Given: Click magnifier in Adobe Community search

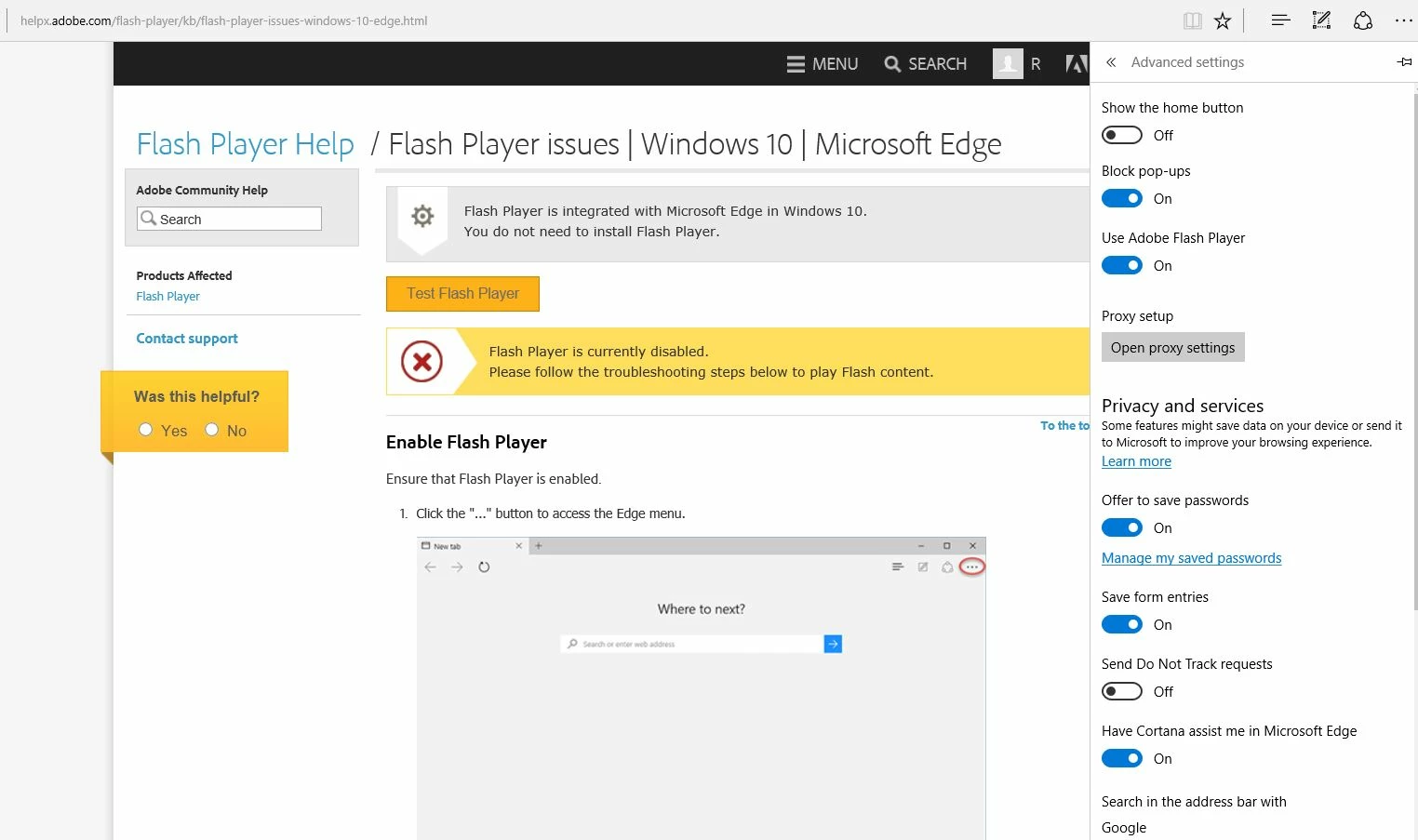Looking at the screenshot, I should pyautogui.click(x=148, y=219).
